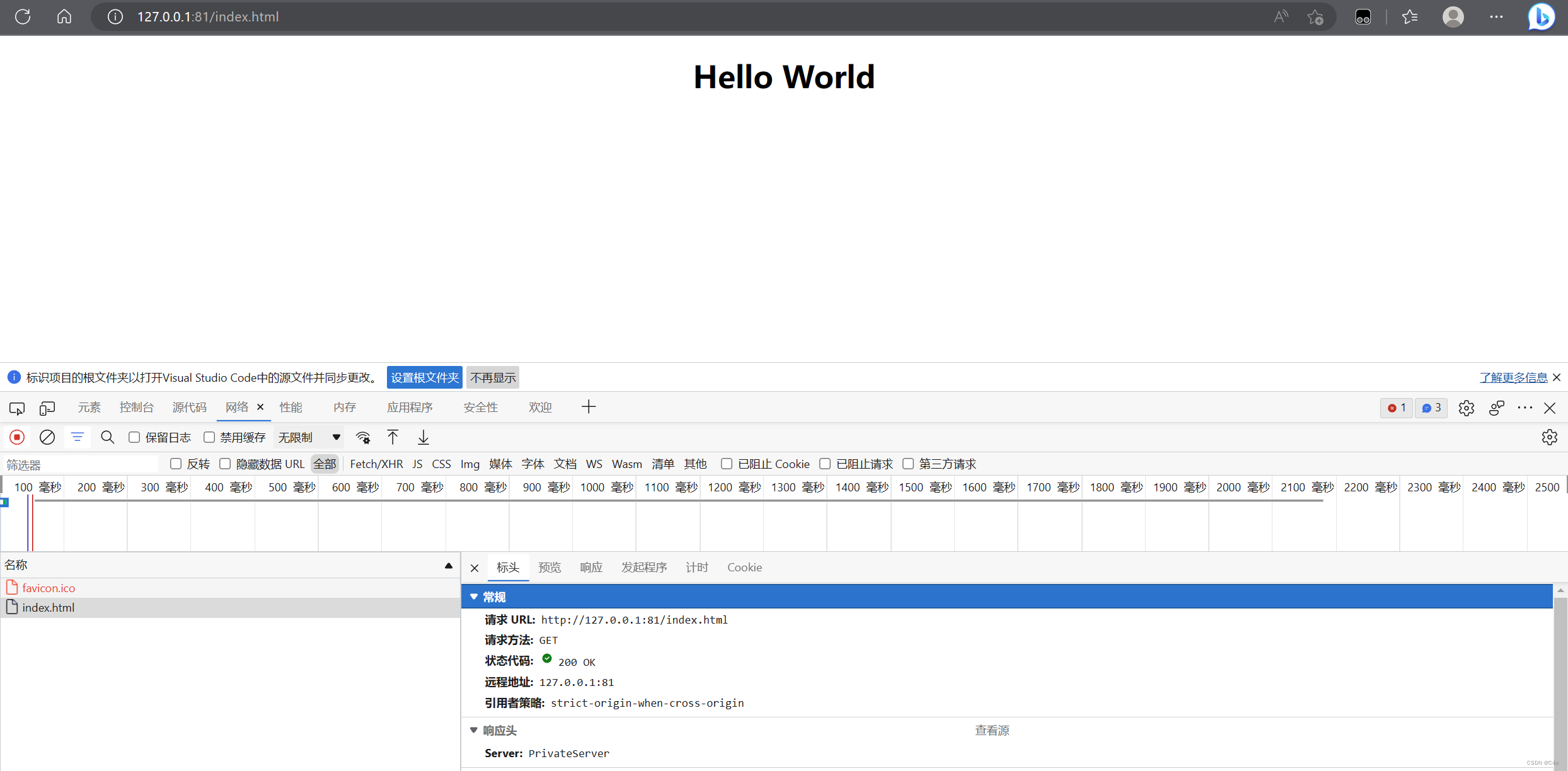Screen dimensions: 1568x771
Task: Open the 预览 request tab
Action: coord(550,568)
